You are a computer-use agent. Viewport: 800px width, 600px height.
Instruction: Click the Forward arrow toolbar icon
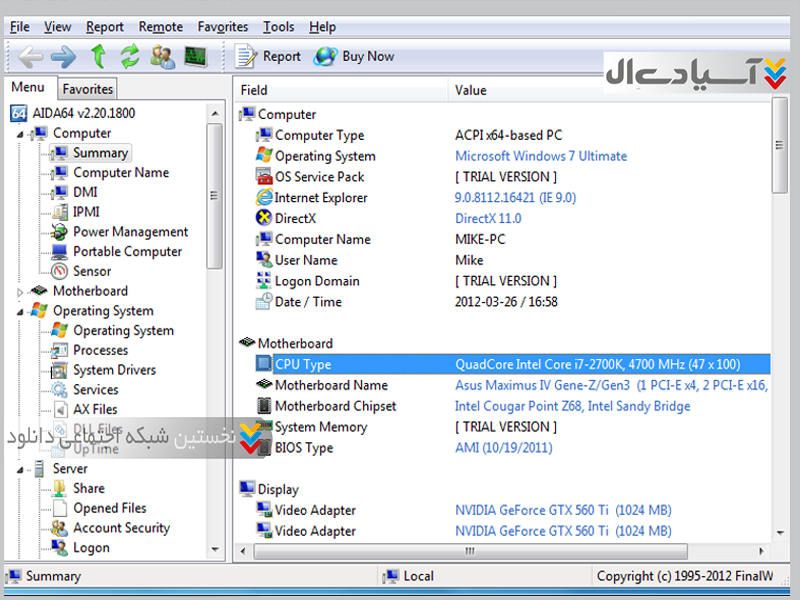(x=63, y=57)
